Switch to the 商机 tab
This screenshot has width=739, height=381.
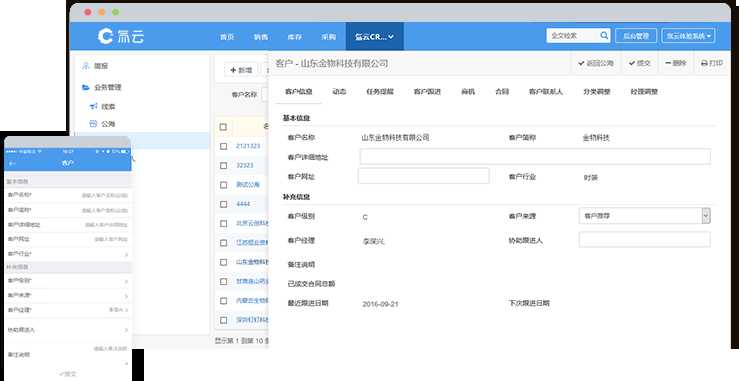pyautogui.click(x=468, y=92)
